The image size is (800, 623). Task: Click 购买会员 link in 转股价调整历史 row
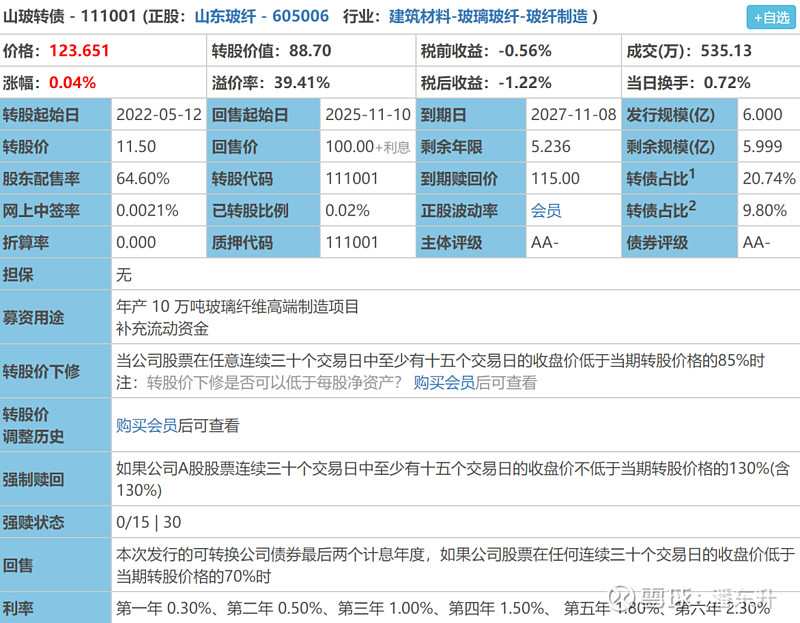pos(146,426)
